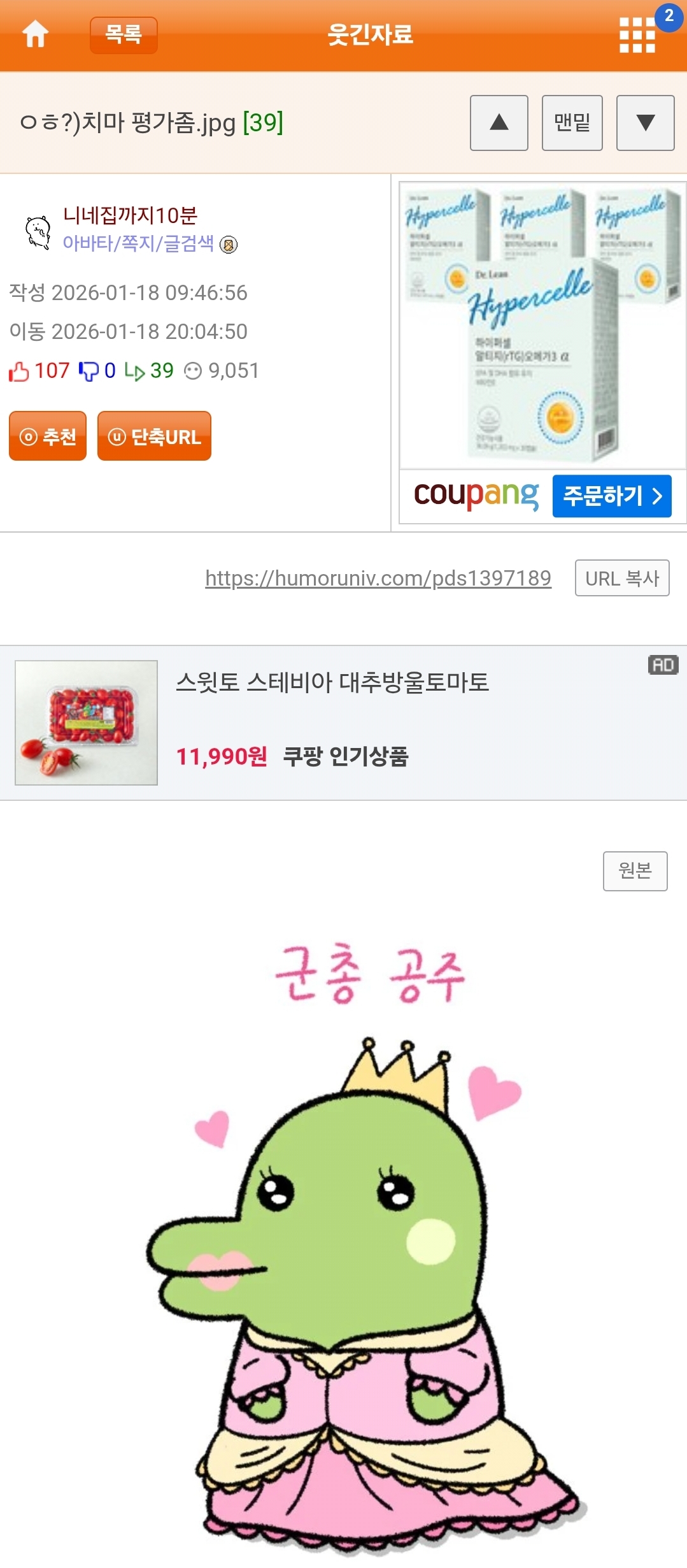Tap the thumbs-up recommend count icon
Viewport: 687px width, 1568px height.
click(x=19, y=371)
